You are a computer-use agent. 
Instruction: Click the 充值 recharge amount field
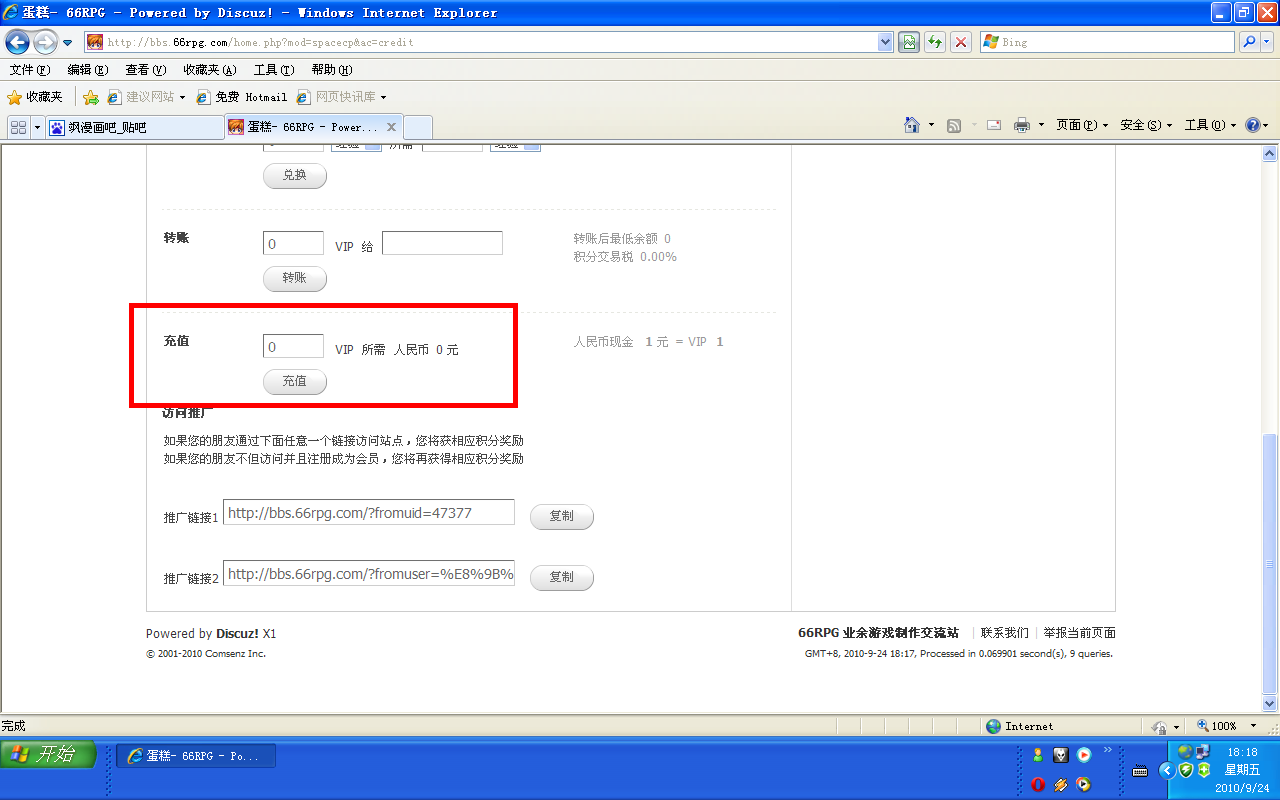point(293,347)
